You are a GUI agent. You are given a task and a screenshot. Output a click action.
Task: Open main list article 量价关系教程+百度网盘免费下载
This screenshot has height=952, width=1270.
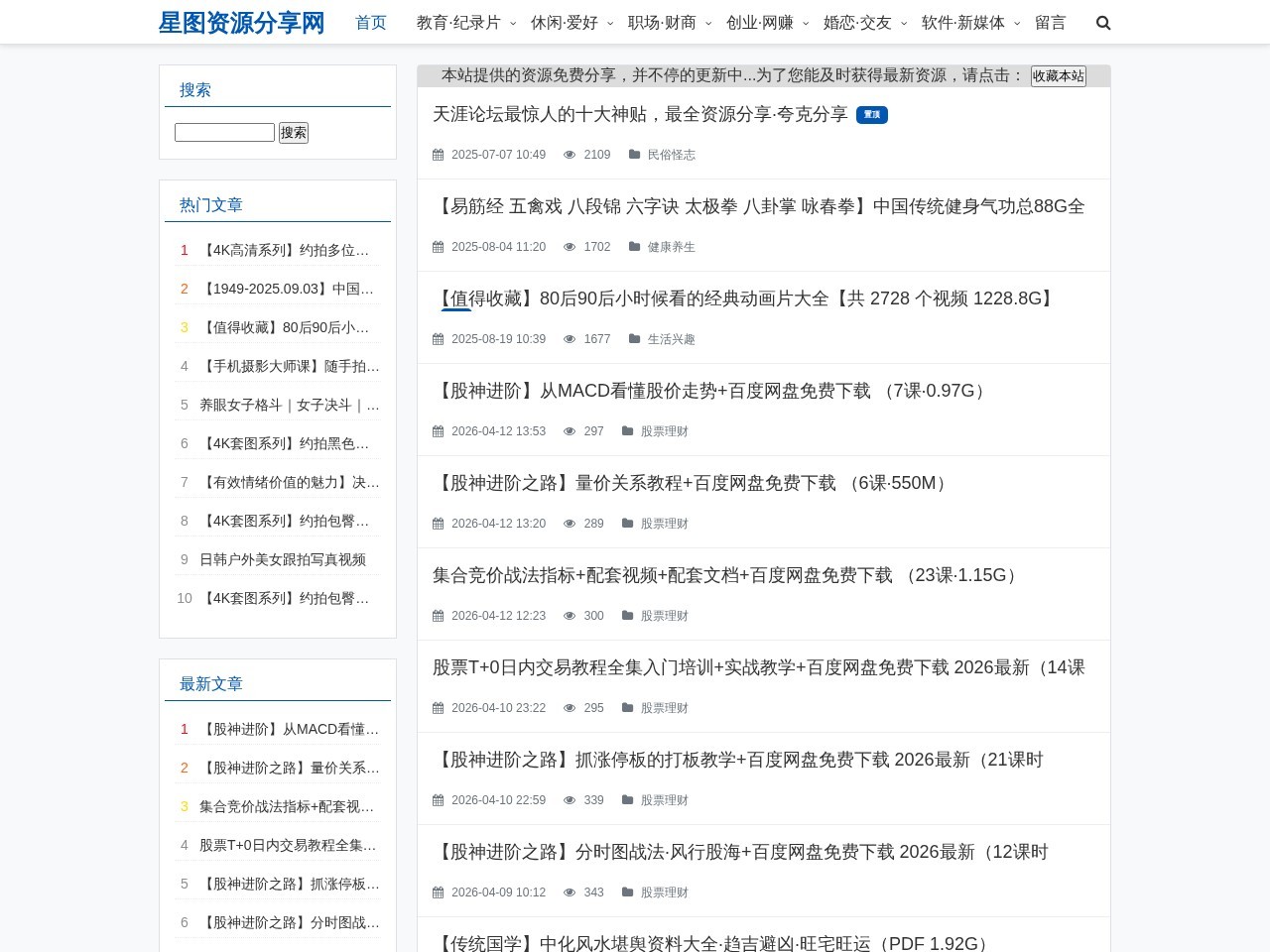693,483
